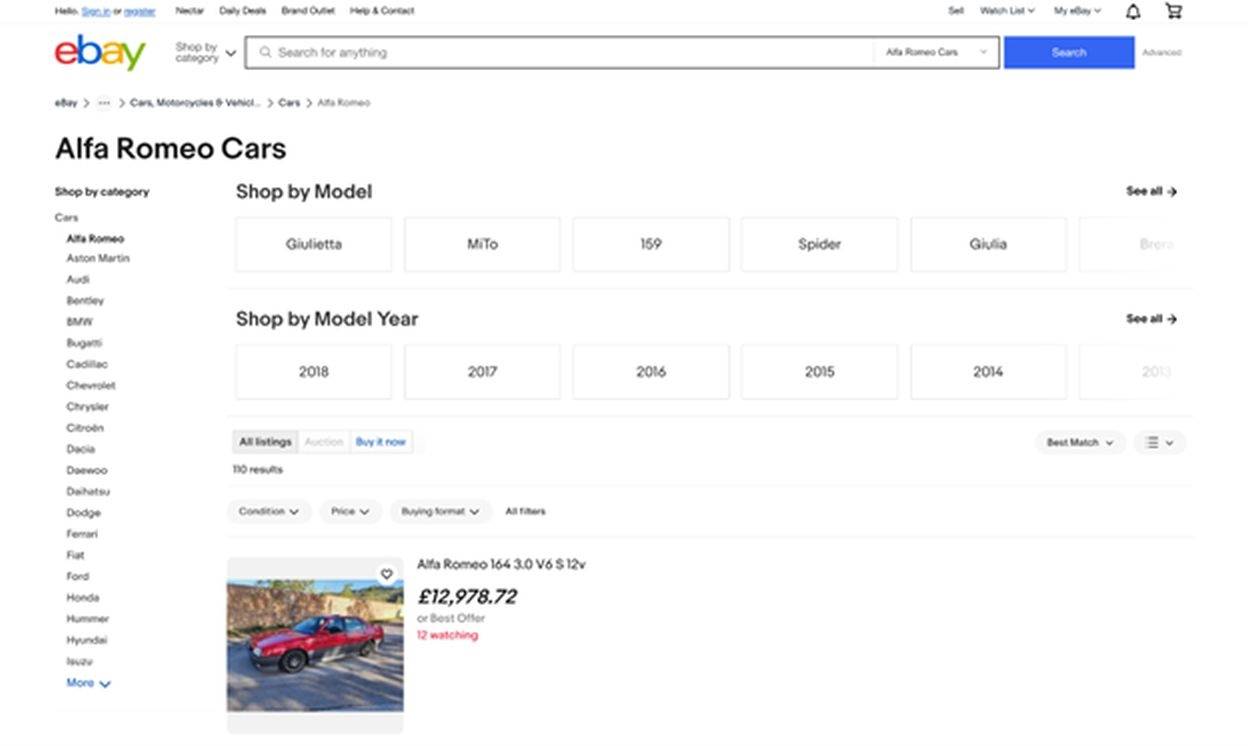Click Cars parent category in sidebar
The height and width of the screenshot is (746, 1248).
pyautogui.click(x=66, y=217)
